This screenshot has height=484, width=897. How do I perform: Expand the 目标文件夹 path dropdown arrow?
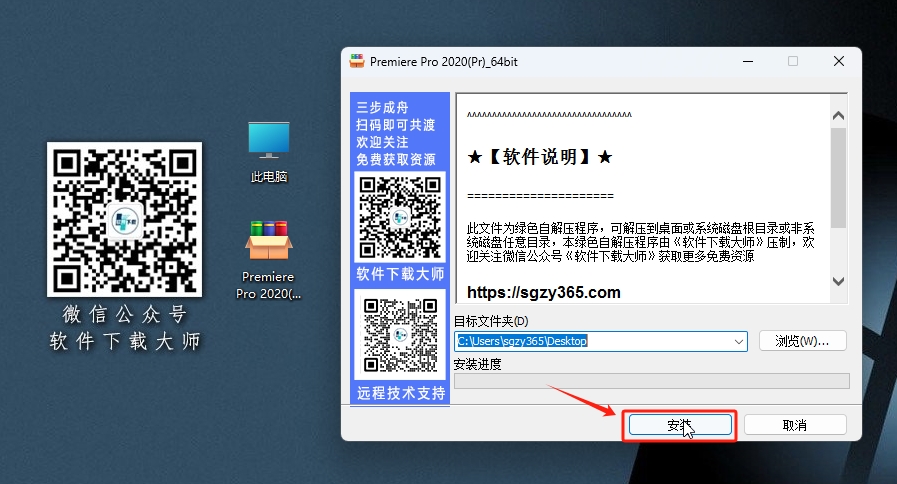pyautogui.click(x=739, y=342)
